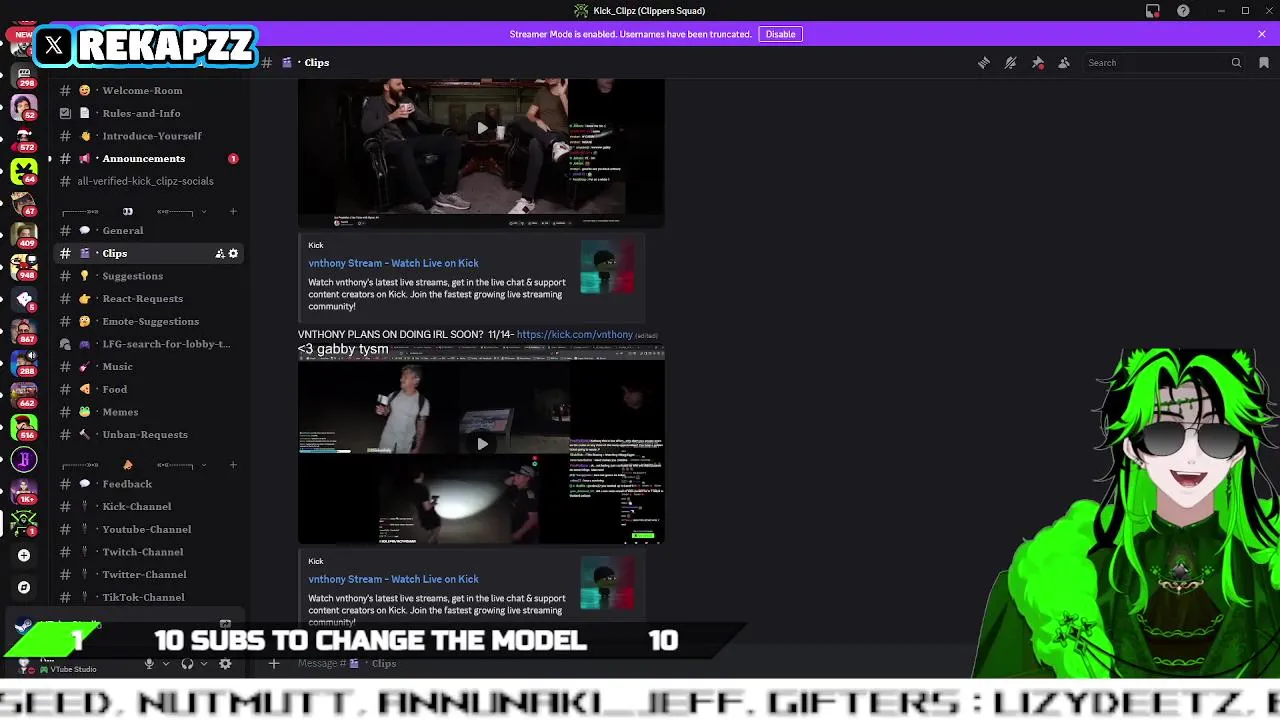Open green X server with 64 badge
This screenshot has width=1280, height=720.
[24, 170]
